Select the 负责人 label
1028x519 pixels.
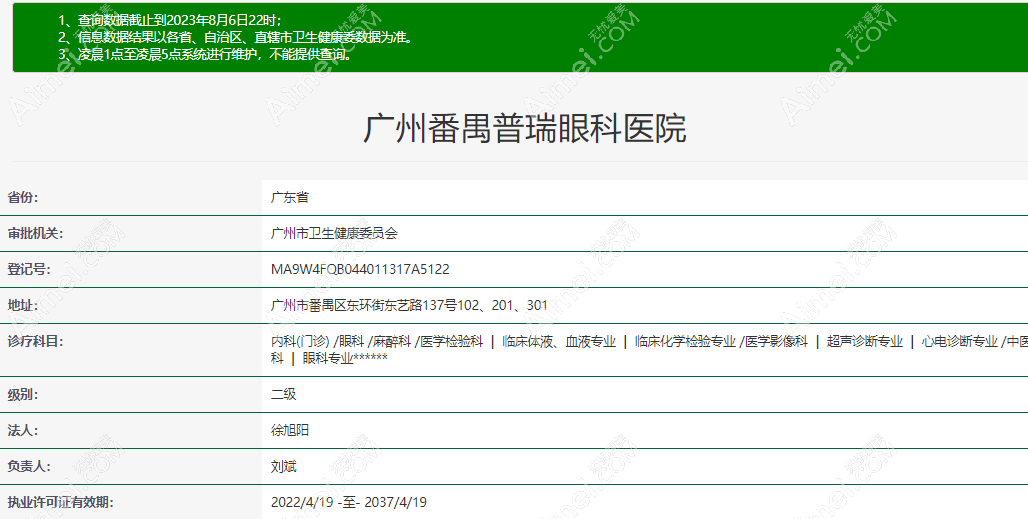(29, 467)
